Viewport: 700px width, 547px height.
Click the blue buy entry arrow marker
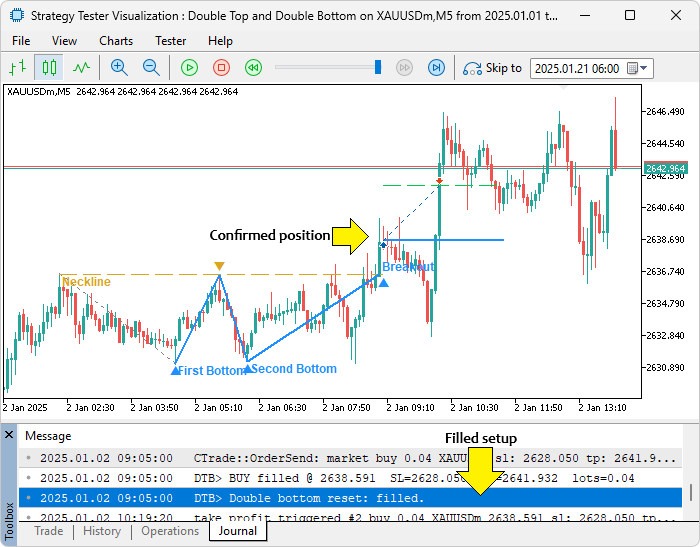point(383,245)
